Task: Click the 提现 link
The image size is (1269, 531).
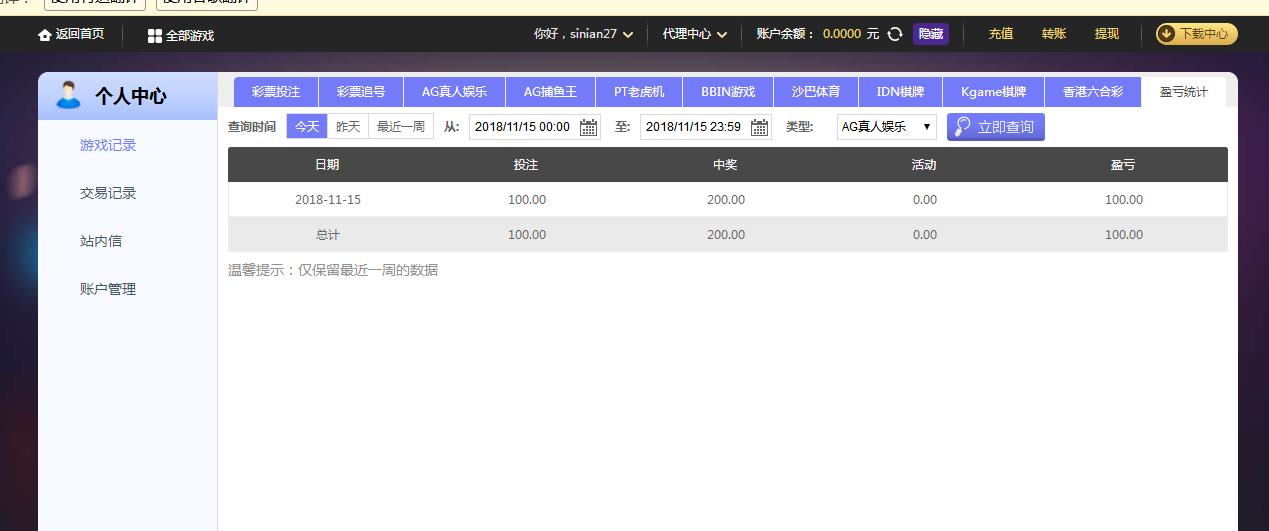Action: click(x=1107, y=34)
